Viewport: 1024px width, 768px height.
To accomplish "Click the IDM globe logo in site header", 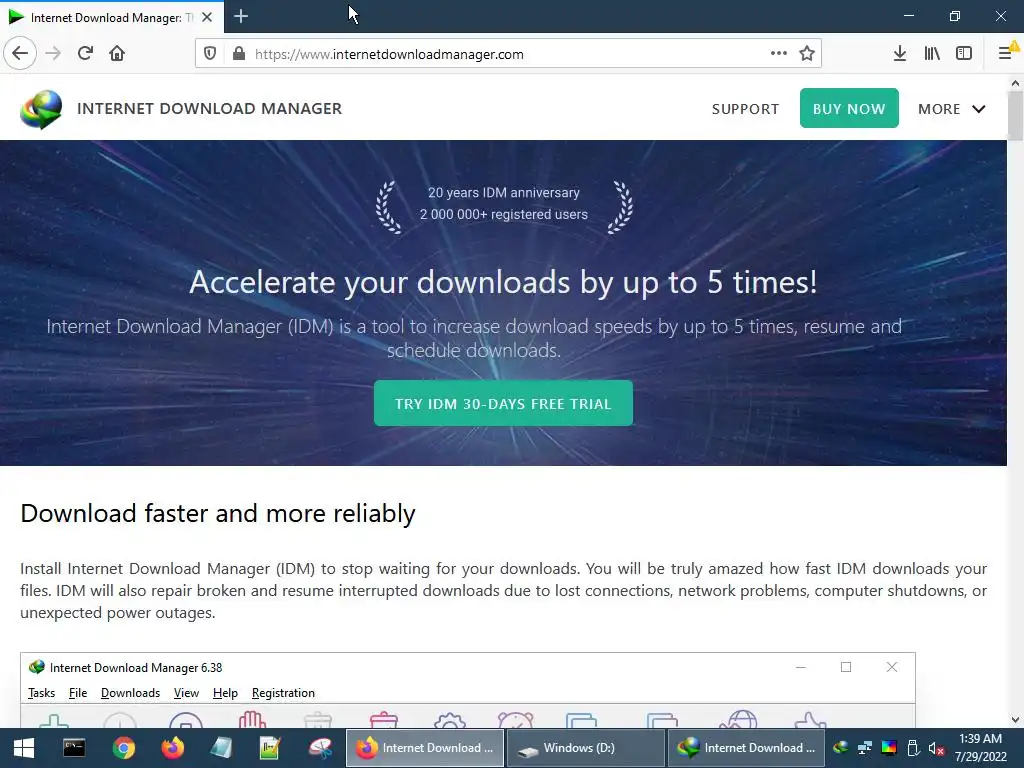I will tap(41, 109).
